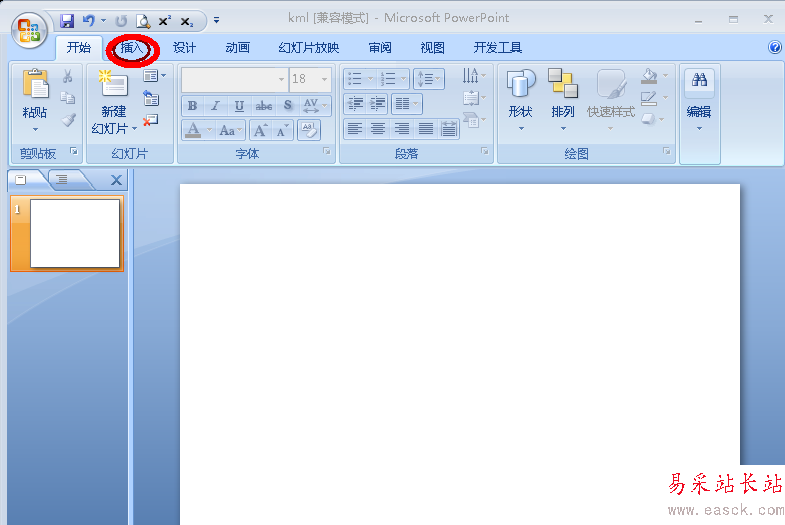Toggle italic formatting
The image size is (785, 525).
[215, 106]
